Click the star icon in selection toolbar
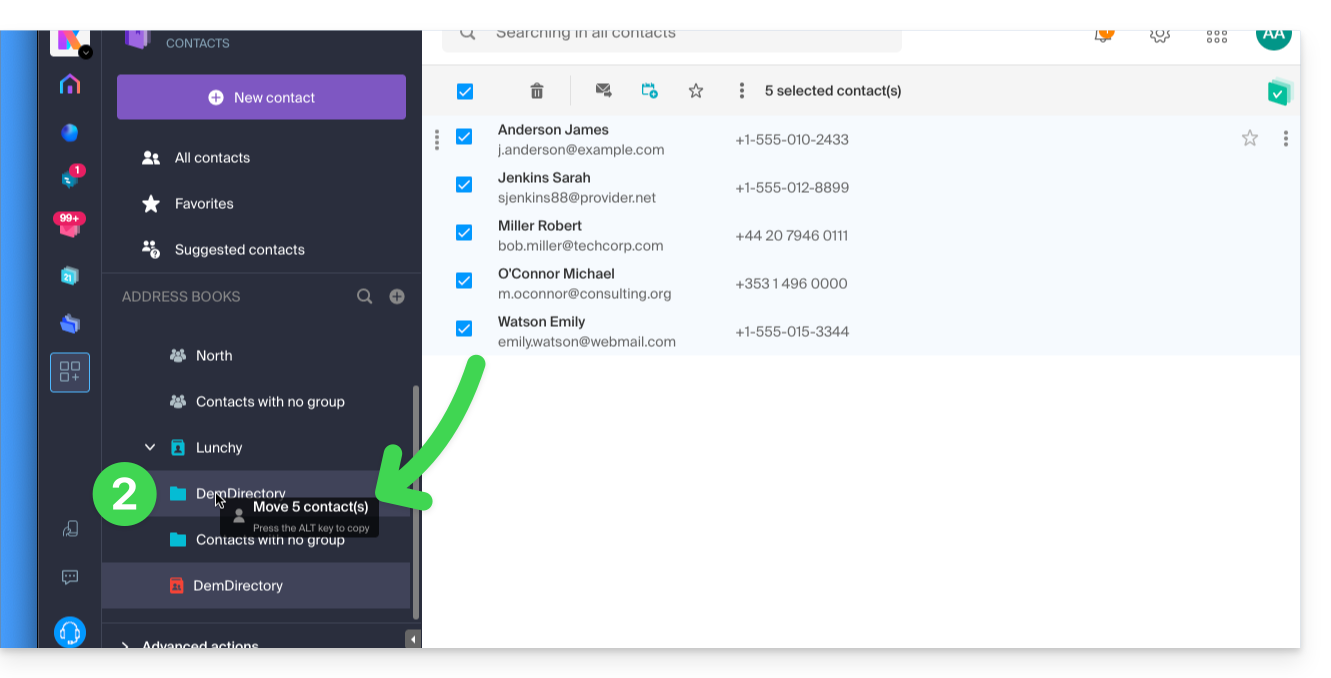This screenshot has height=678, width=1331. point(696,91)
